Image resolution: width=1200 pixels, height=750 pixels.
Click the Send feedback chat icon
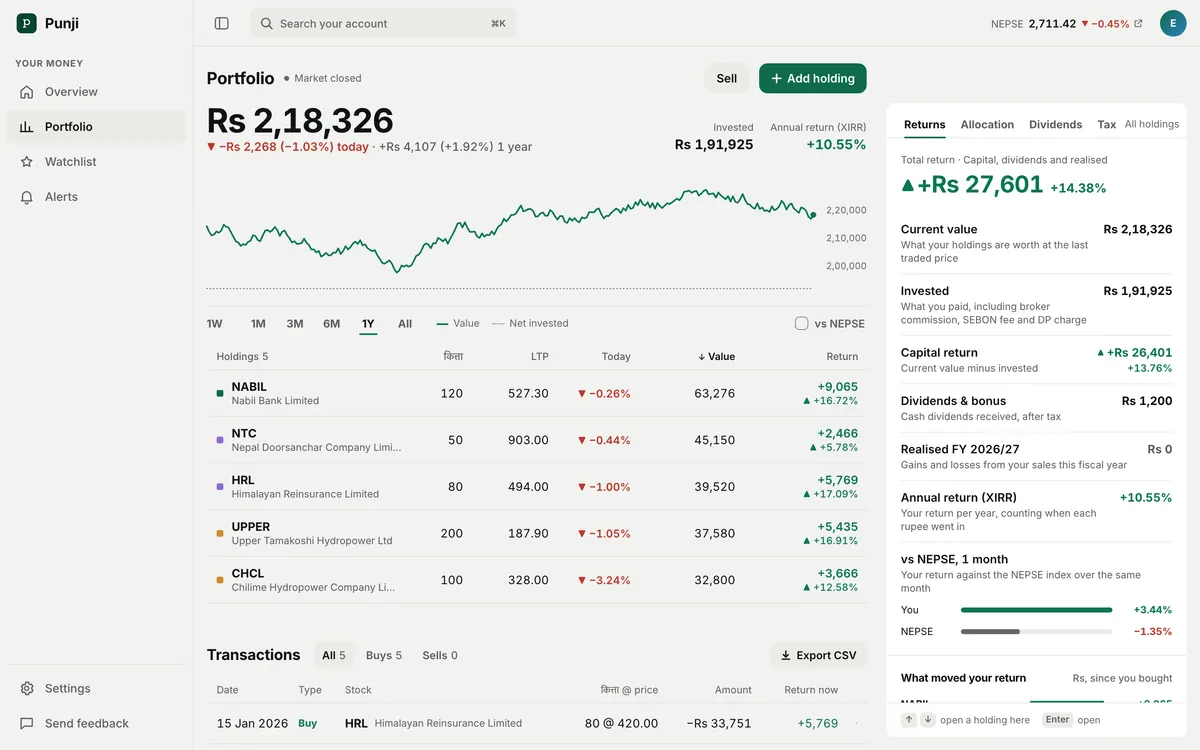tap(27, 724)
